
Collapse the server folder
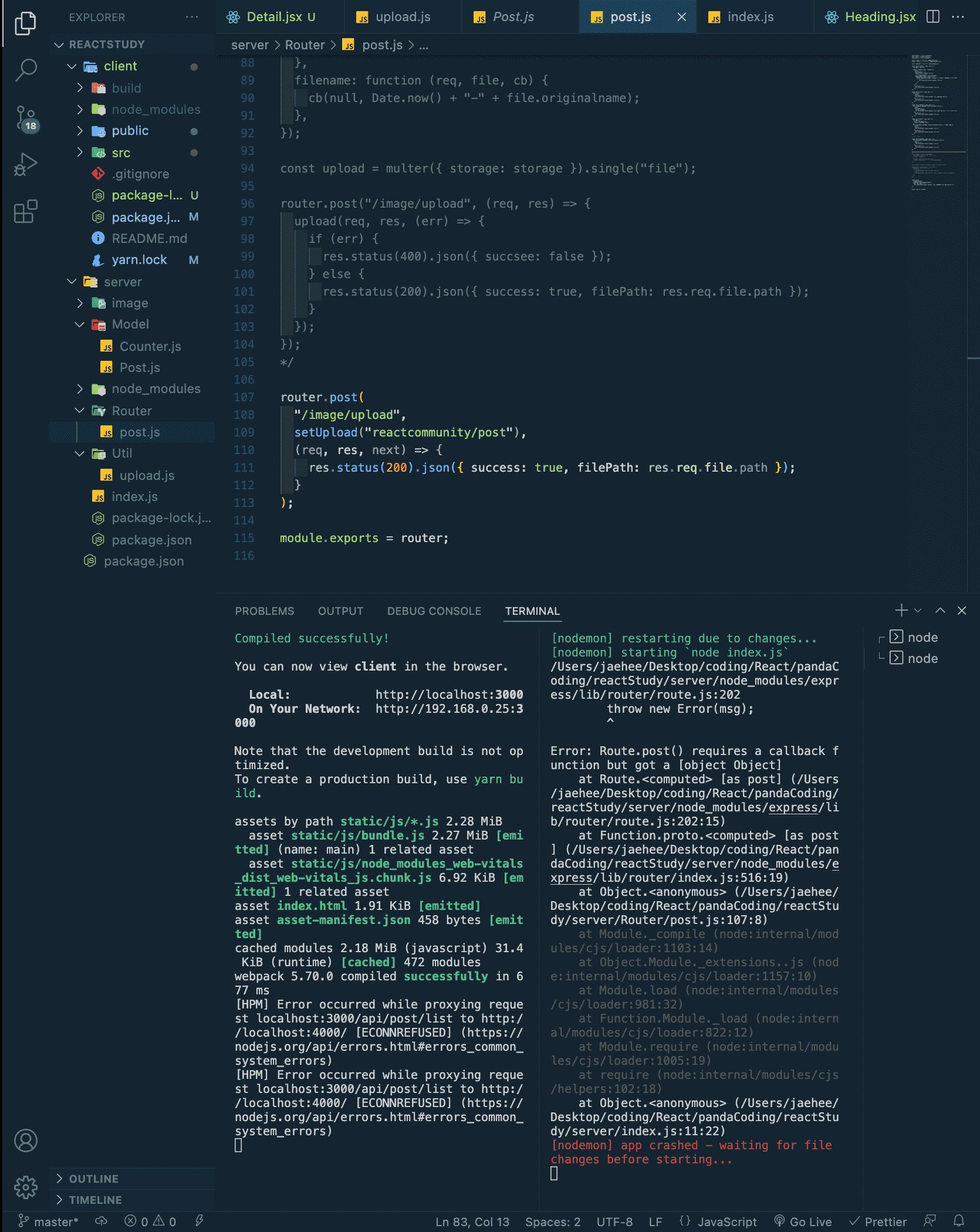[132, 282]
